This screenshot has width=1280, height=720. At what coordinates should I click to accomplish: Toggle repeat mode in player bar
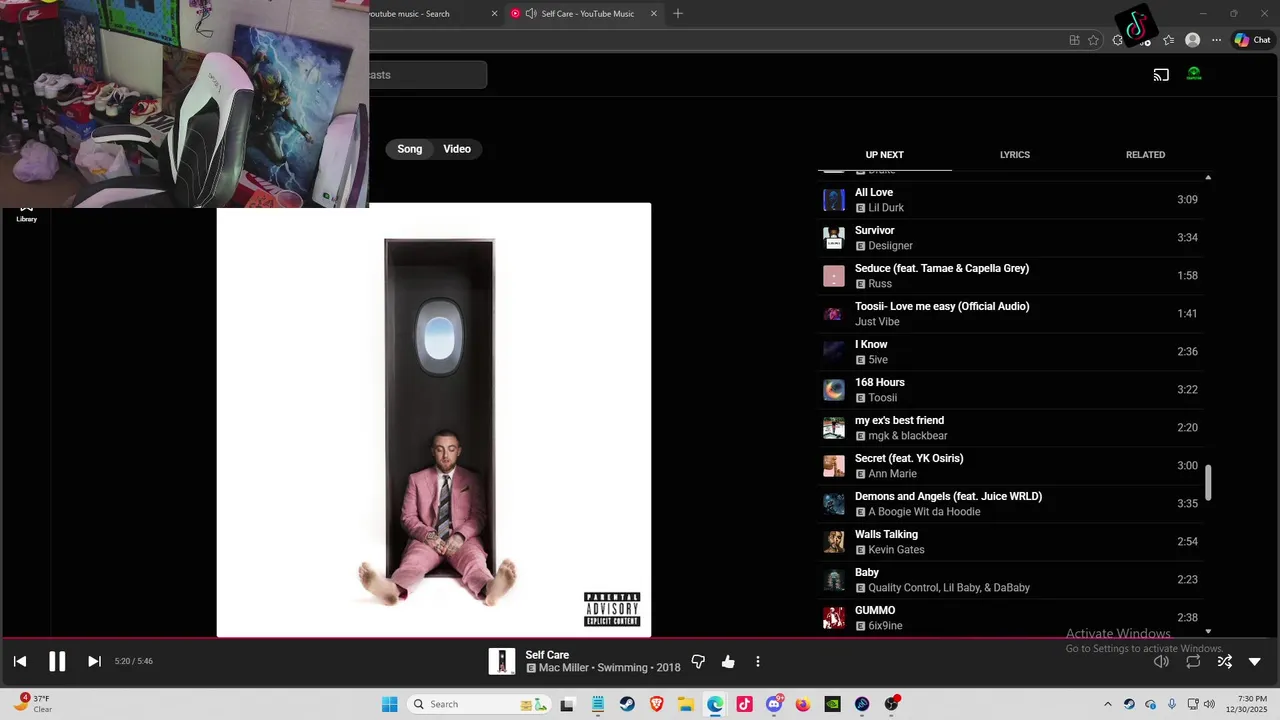pyautogui.click(x=1193, y=661)
